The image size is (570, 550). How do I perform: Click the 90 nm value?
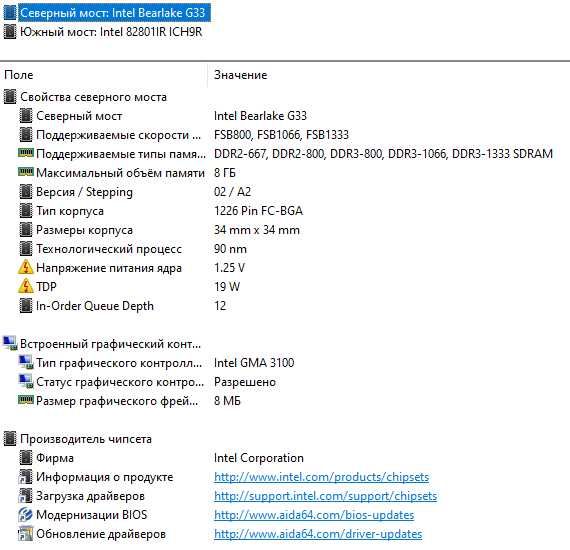click(x=230, y=249)
